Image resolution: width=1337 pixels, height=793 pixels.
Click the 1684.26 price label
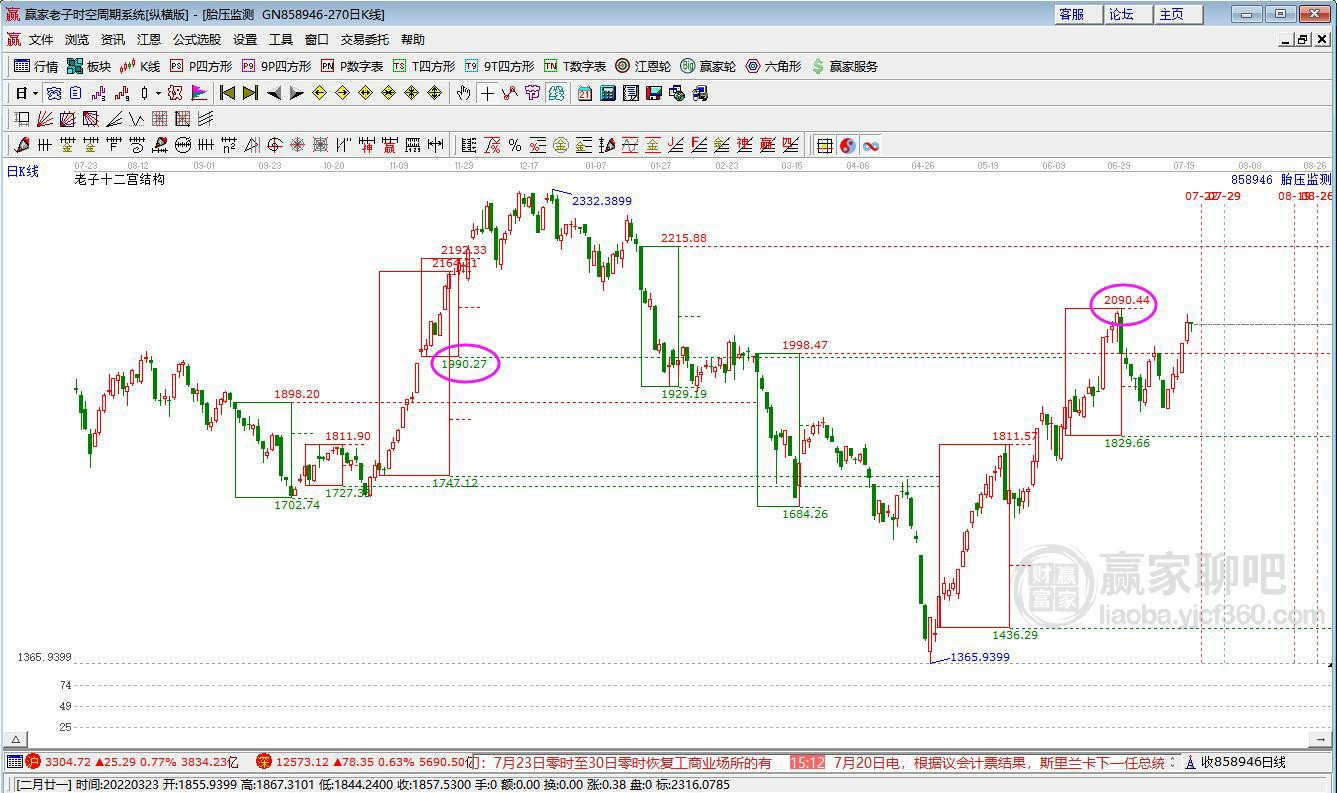coord(805,514)
